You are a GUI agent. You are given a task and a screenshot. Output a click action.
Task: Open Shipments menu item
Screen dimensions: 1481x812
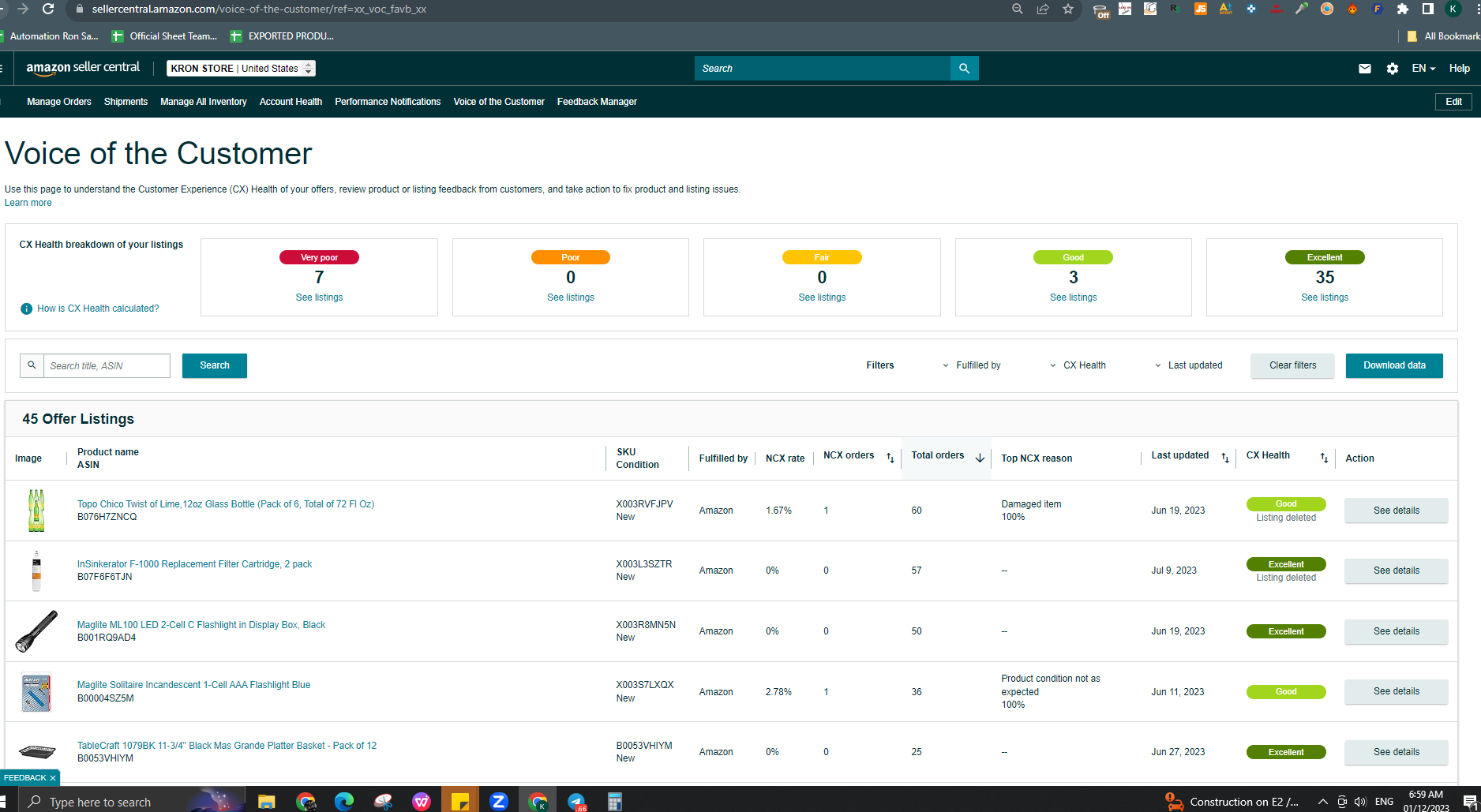[126, 102]
